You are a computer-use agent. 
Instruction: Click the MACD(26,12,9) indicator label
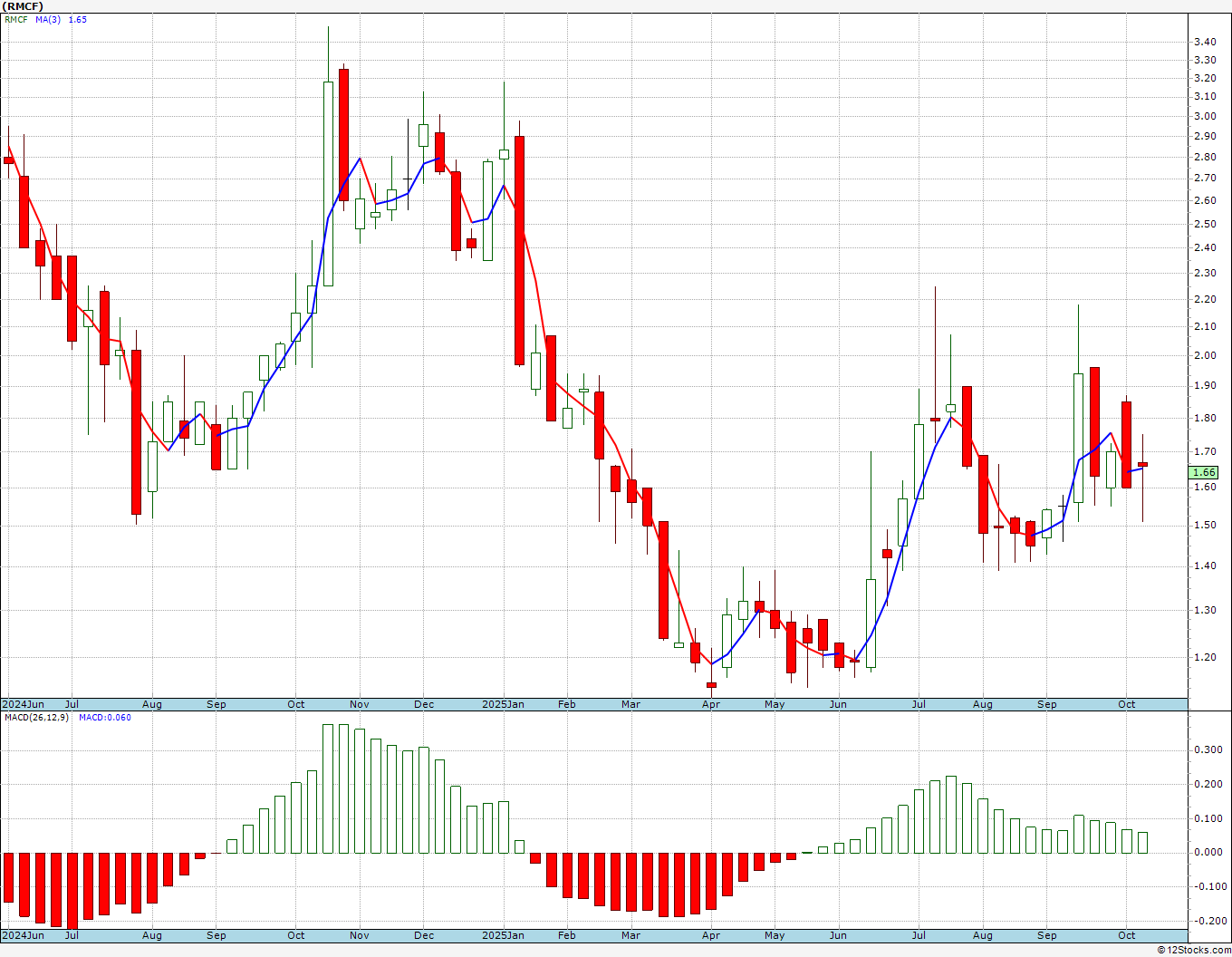click(36, 718)
